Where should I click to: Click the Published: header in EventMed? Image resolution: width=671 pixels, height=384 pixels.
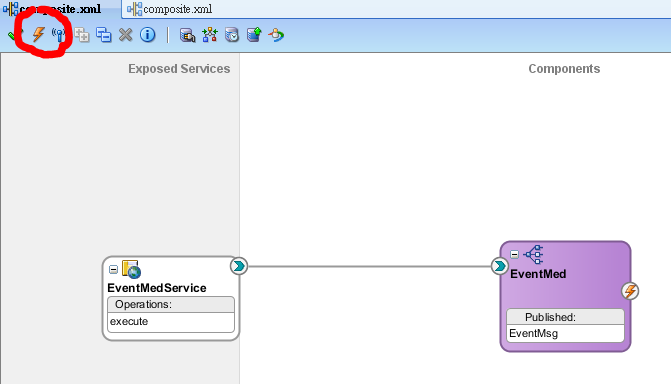tap(565, 317)
